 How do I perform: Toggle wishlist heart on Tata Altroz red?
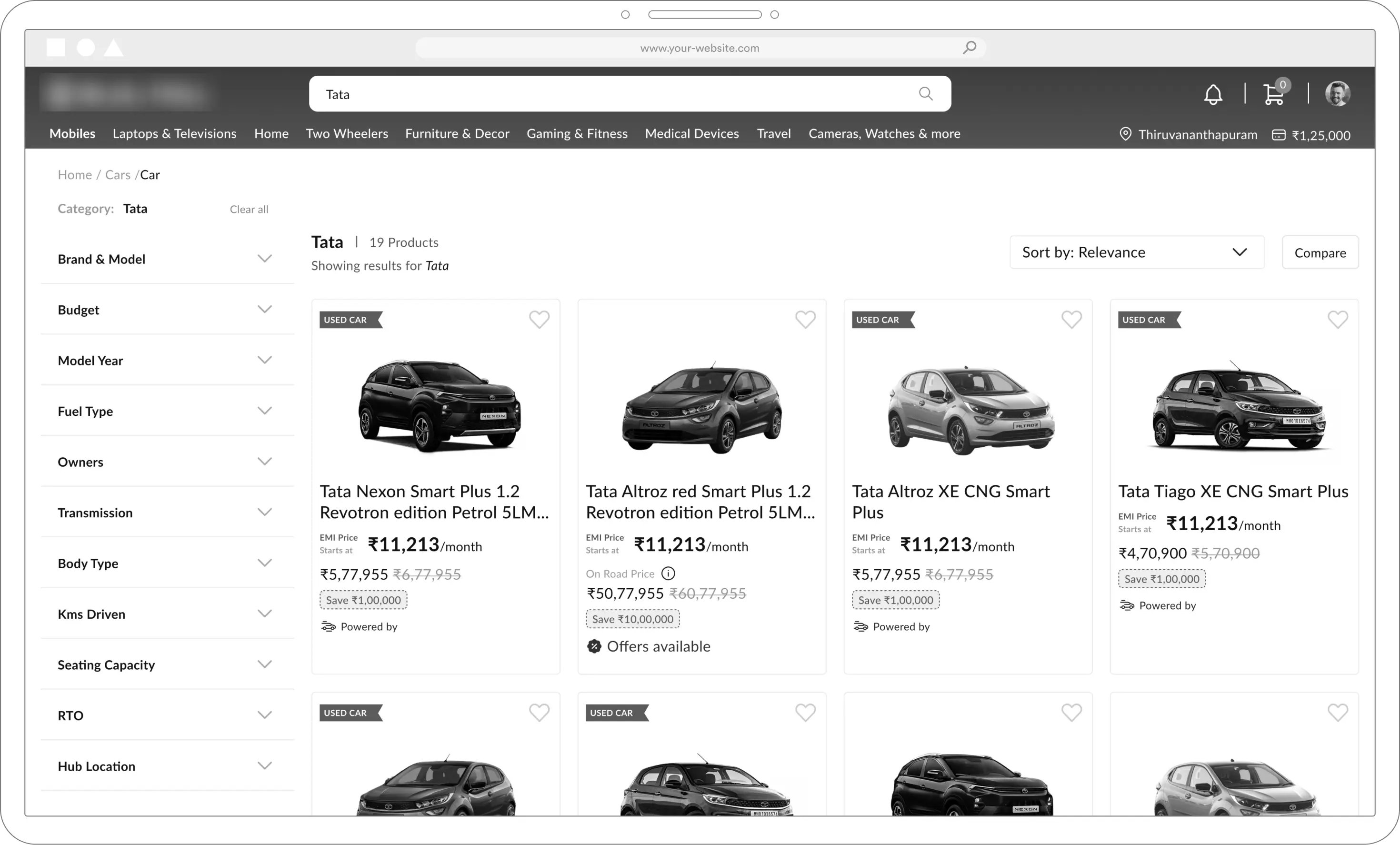click(805, 319)
